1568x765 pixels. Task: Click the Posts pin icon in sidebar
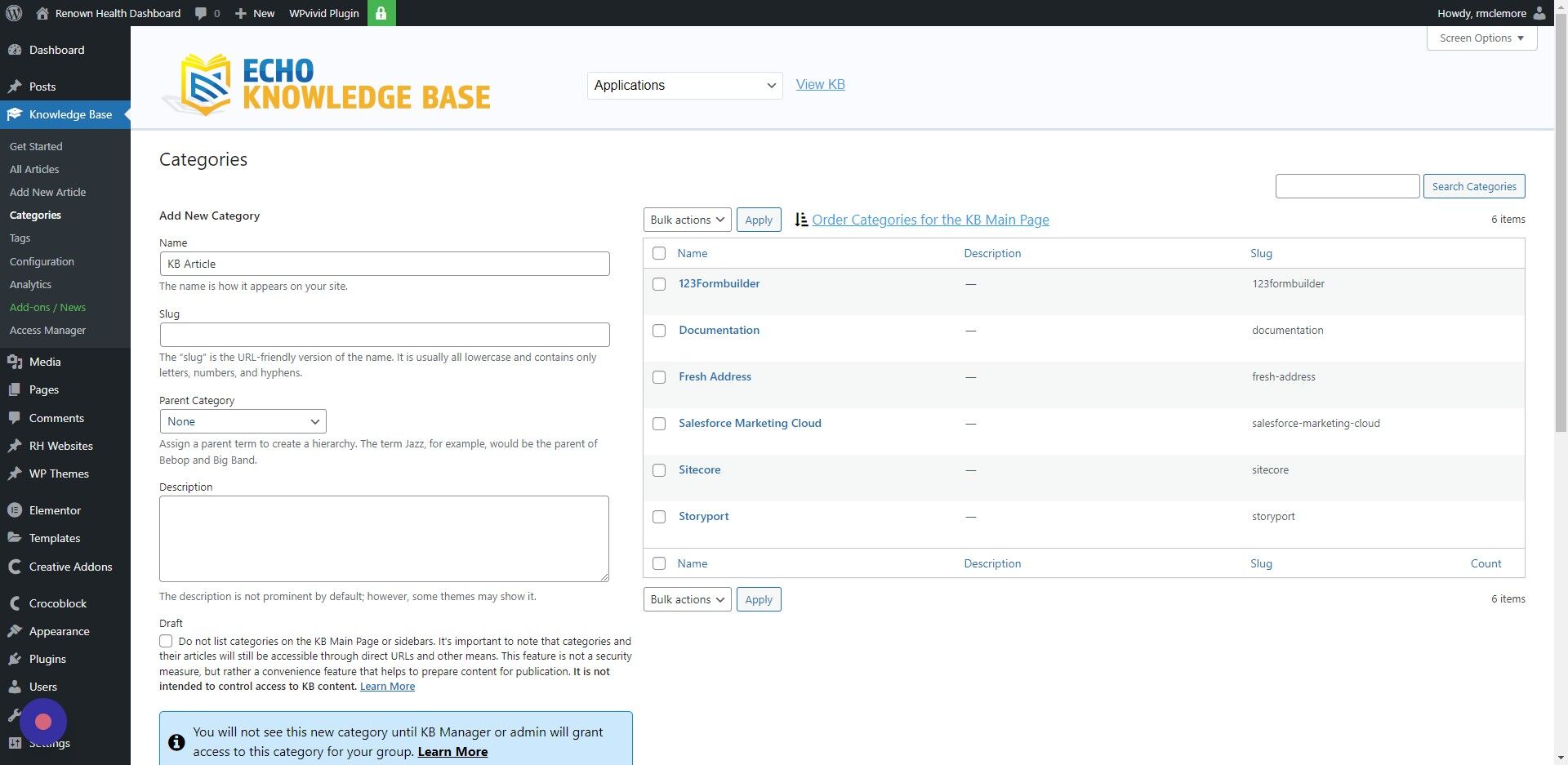pos(15,87)
